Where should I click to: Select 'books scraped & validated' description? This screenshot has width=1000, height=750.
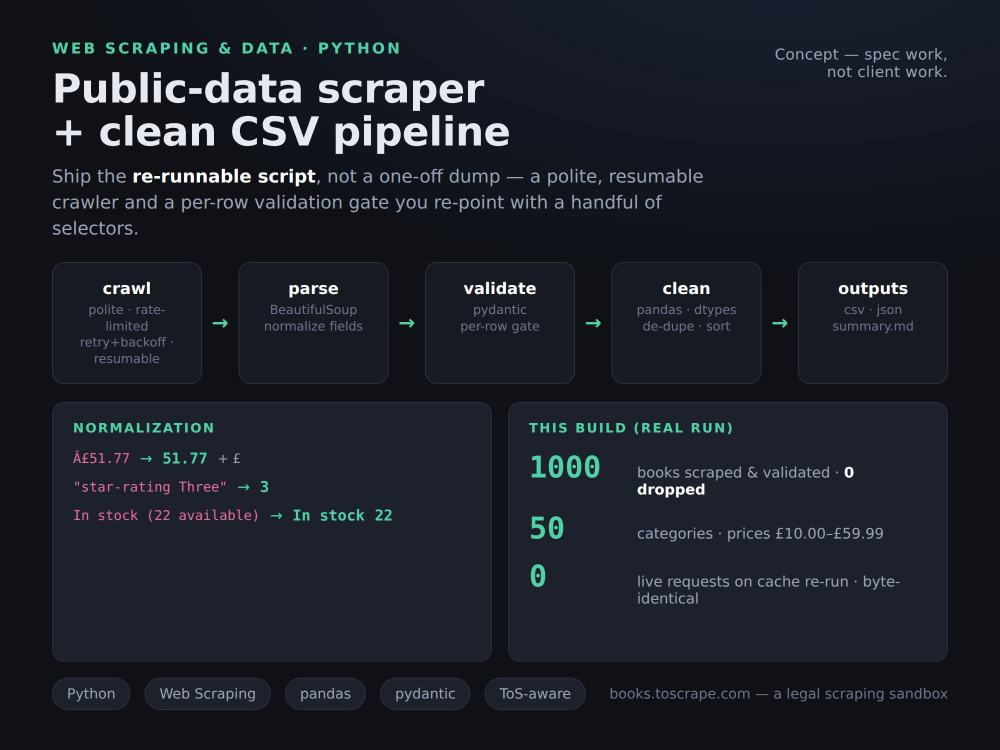[733, 473]
